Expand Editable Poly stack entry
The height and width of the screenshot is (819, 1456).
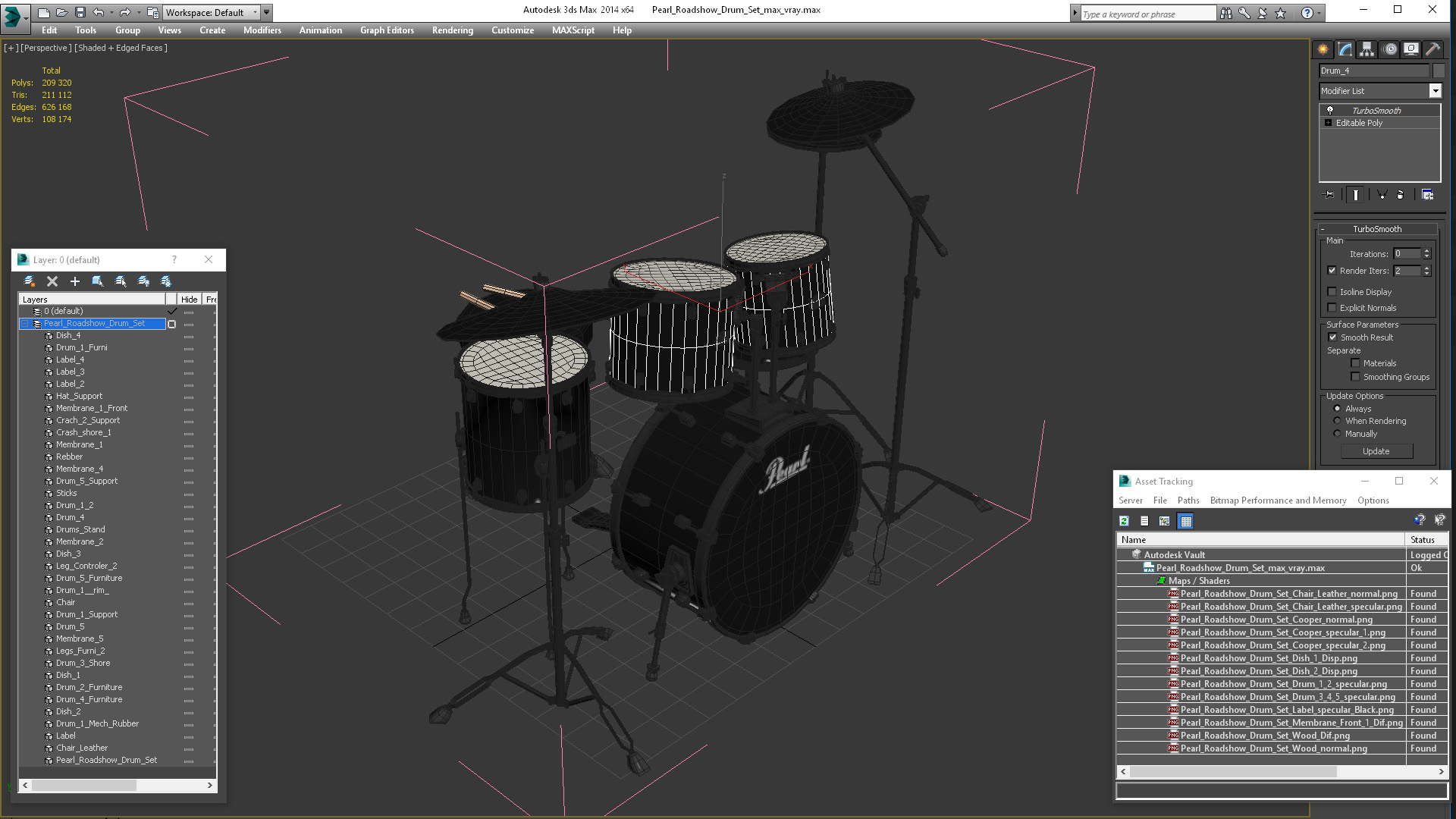point(1328,123)
